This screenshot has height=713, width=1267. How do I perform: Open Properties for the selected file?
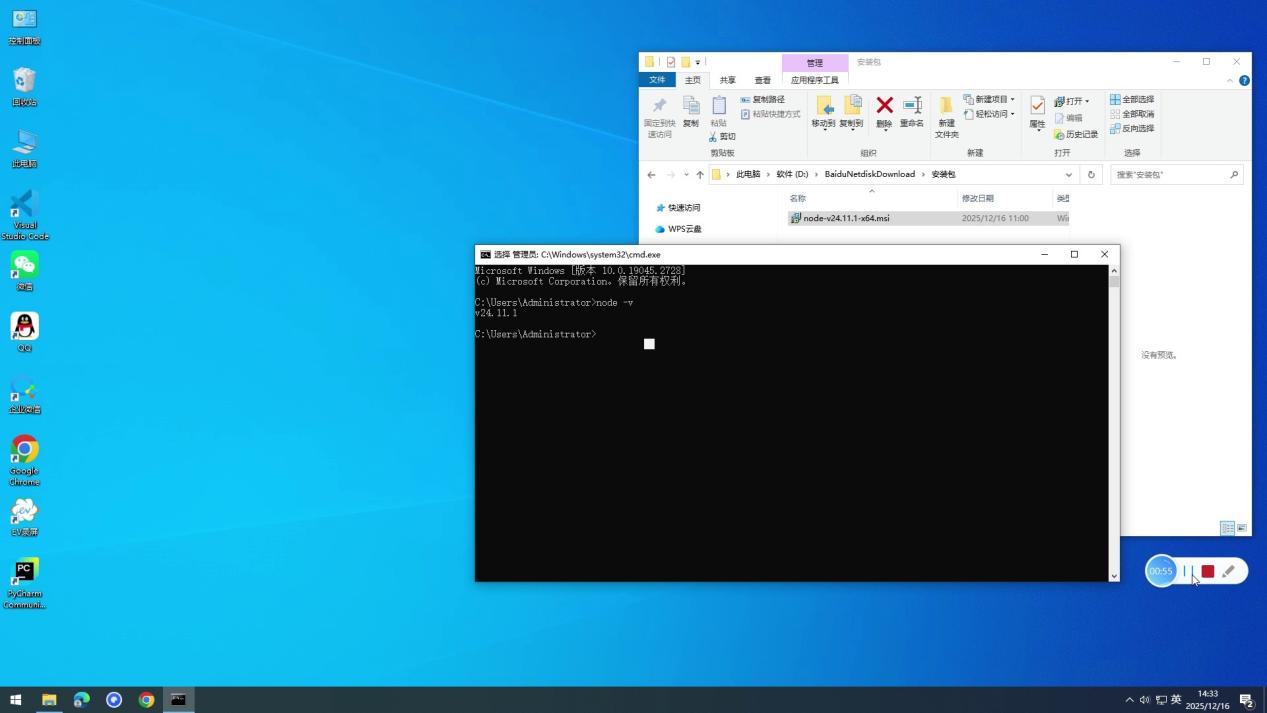click(x=1036, y=111)
